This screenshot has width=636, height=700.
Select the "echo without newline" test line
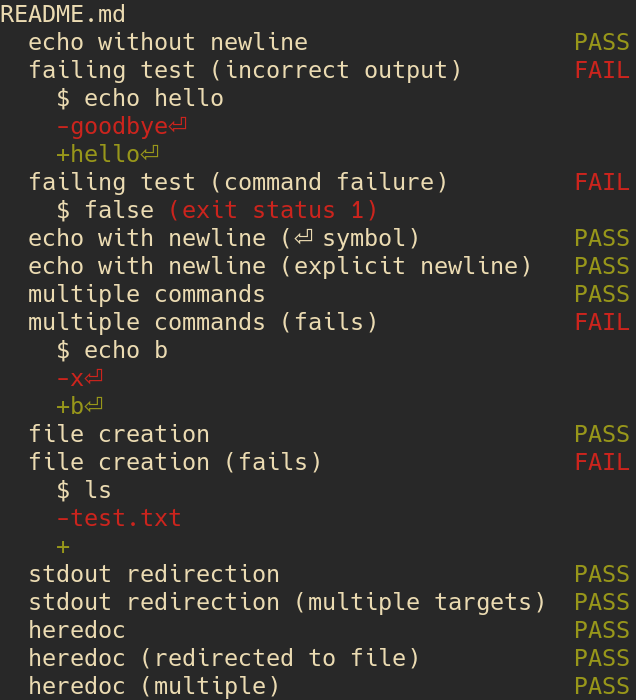coord(168,42)
